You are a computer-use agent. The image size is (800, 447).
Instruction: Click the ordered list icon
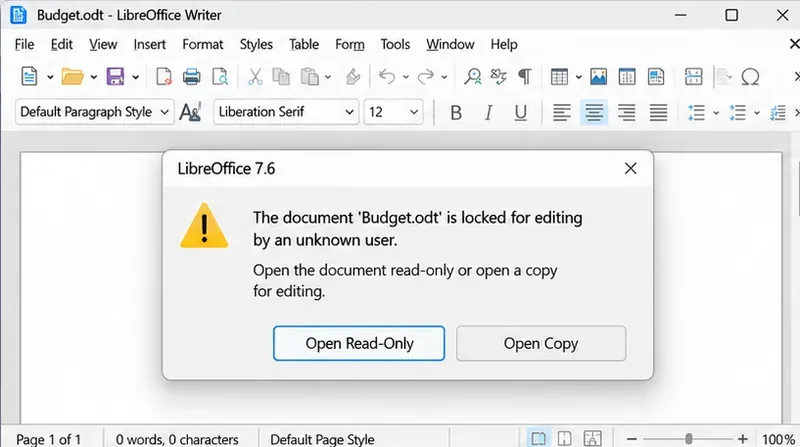pos(737,112)
